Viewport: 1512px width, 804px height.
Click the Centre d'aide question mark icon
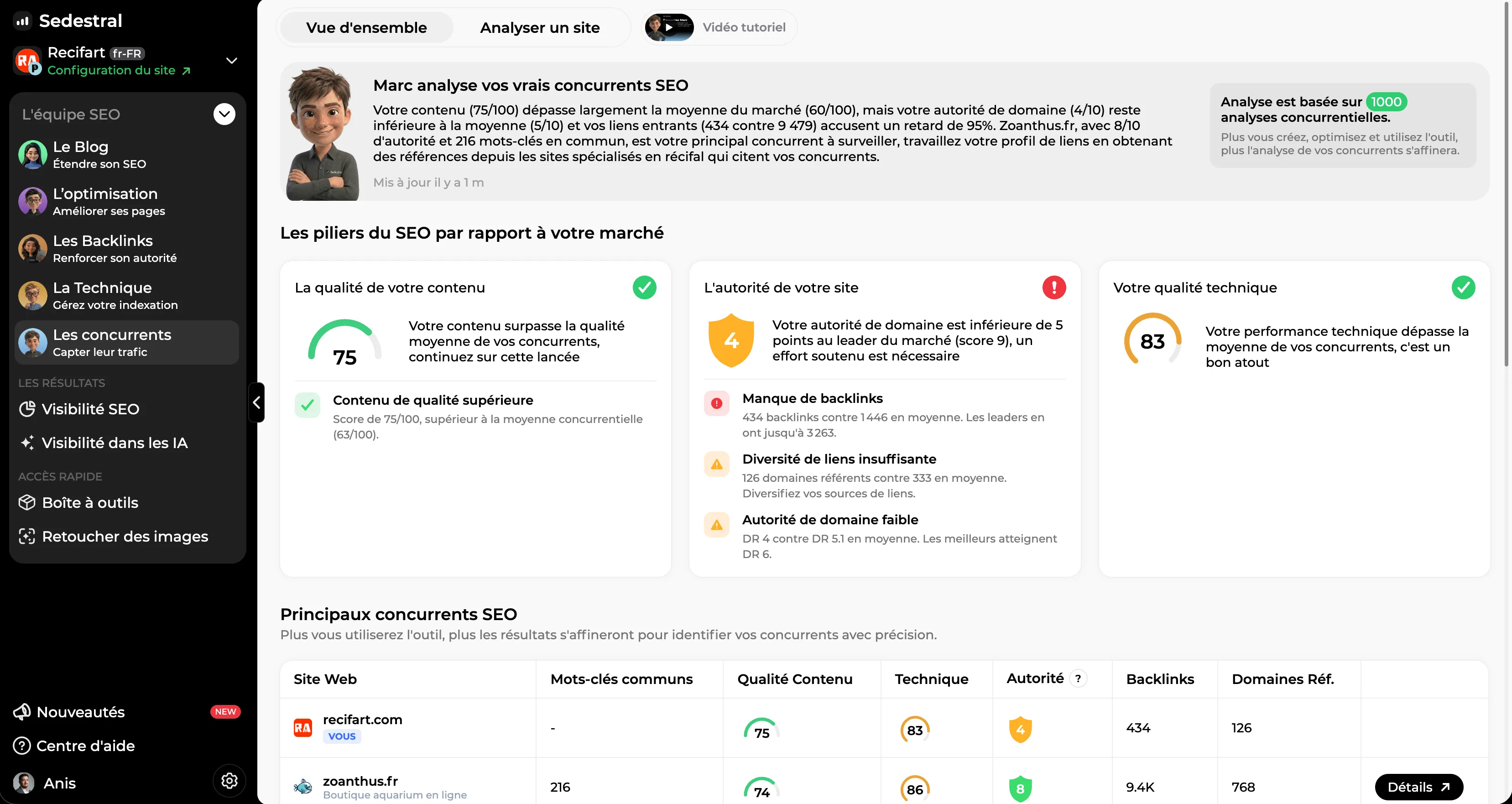pos(22,745)
